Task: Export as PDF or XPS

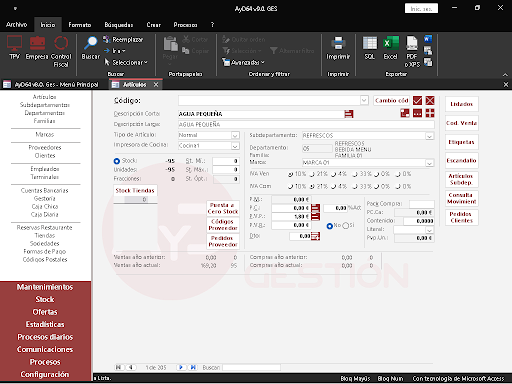Action: 412,52
